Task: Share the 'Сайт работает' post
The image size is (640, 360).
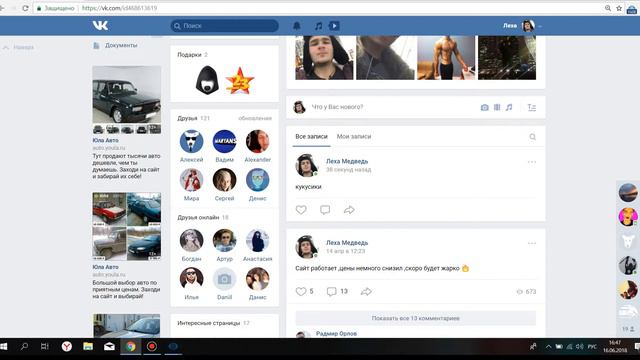Action: coord(366,291)
